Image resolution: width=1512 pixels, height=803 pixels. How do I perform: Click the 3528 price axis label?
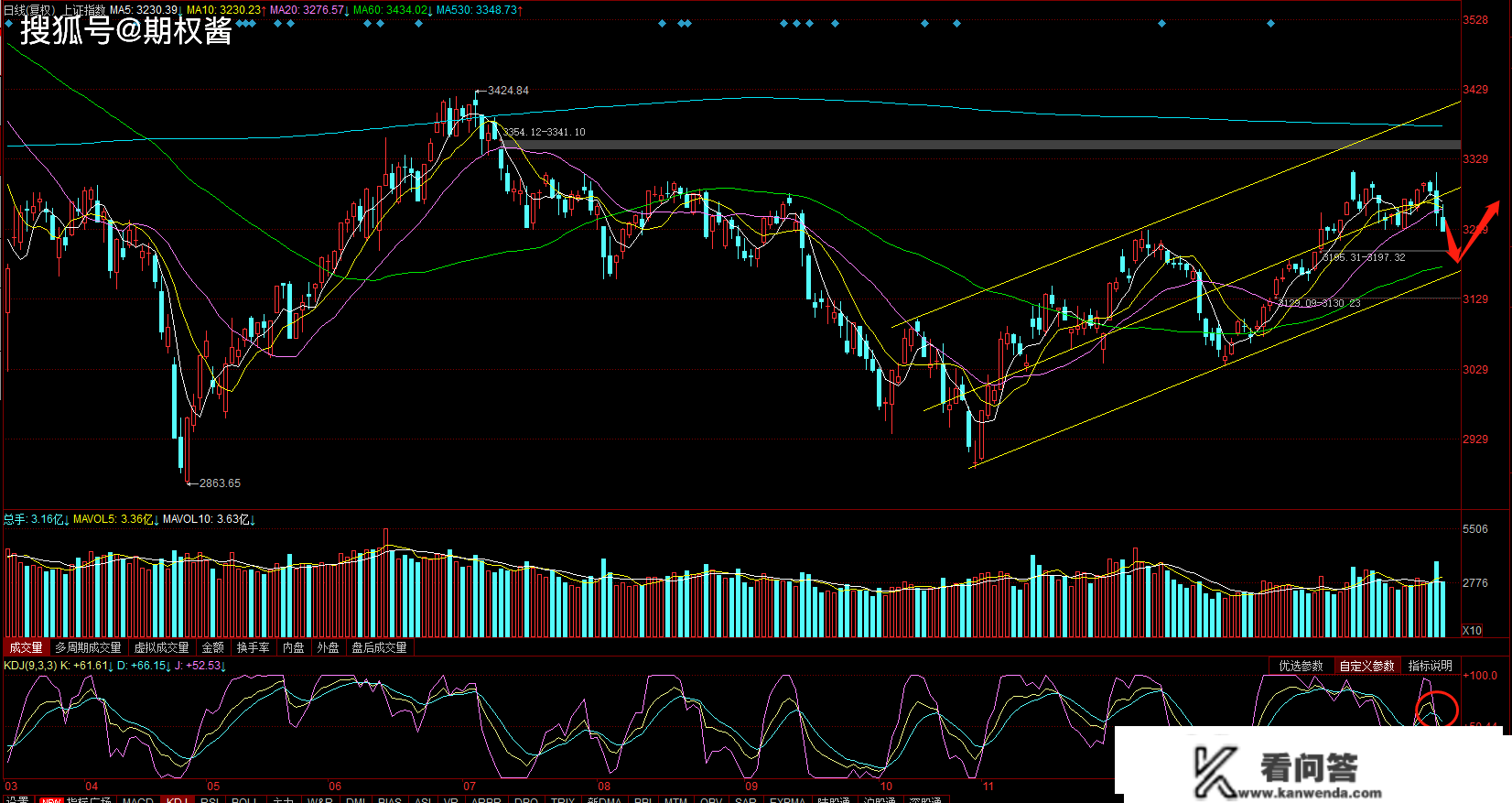pos(1475,20)
